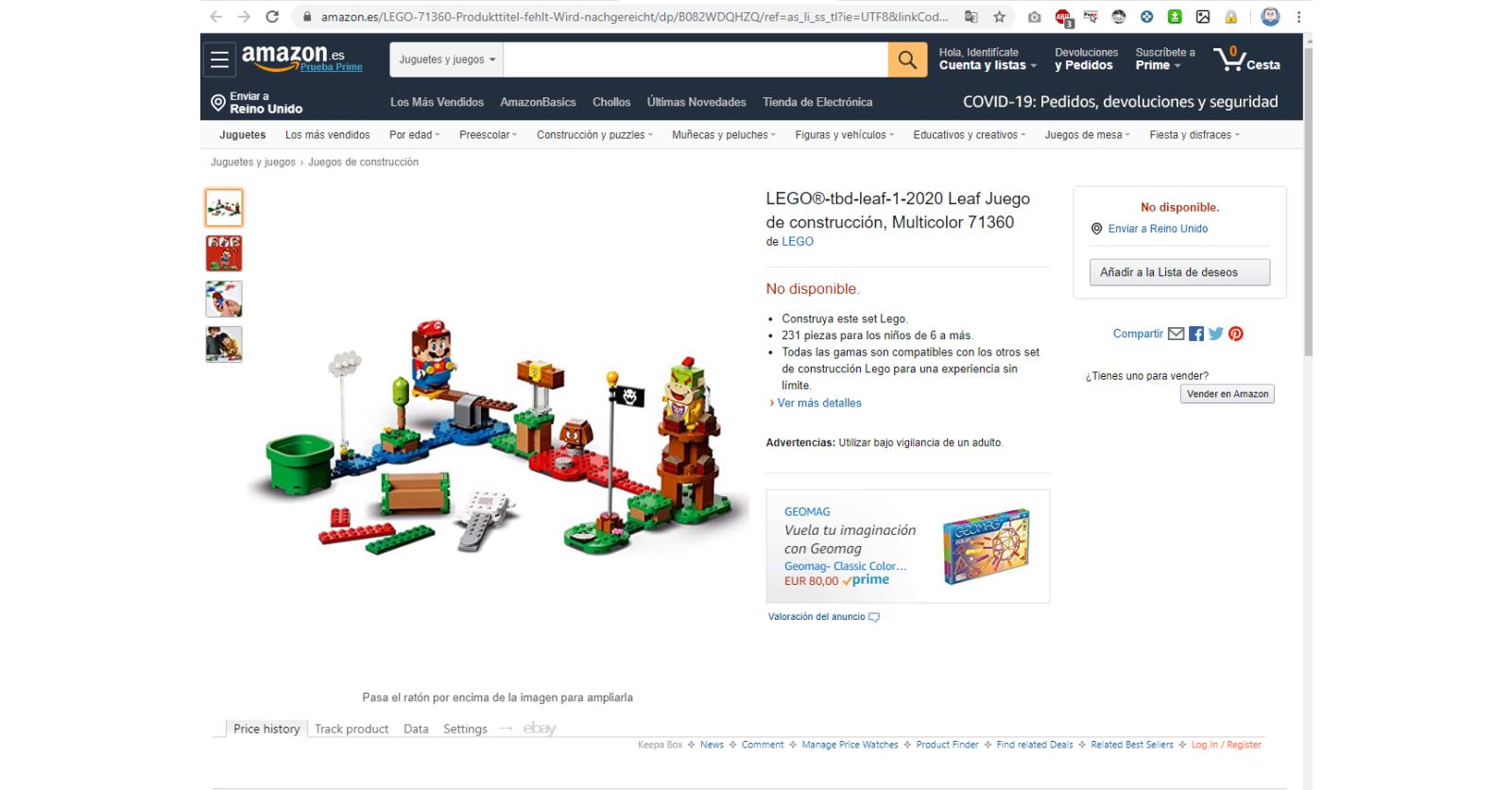
Task: Click the Vender en Amazon button
Action: click(1228, 394)
